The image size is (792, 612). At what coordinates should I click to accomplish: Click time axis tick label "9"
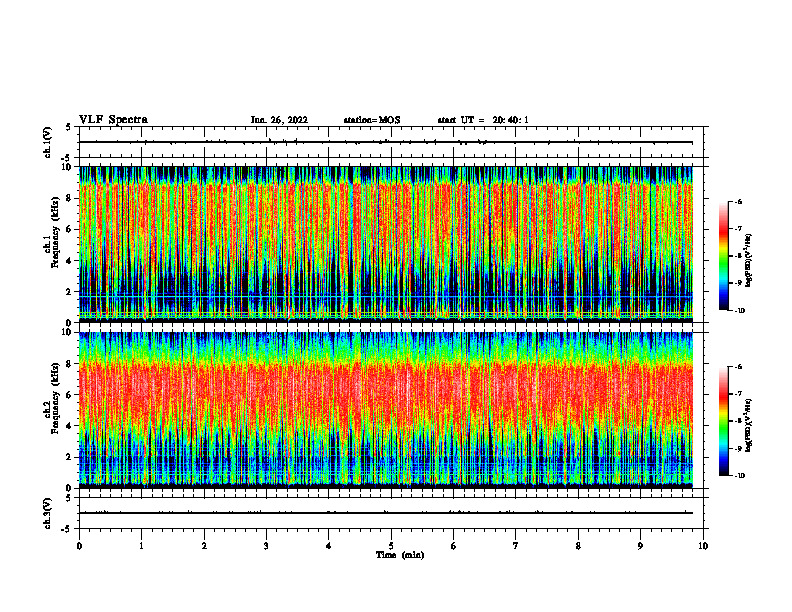[x=640, y=546]
